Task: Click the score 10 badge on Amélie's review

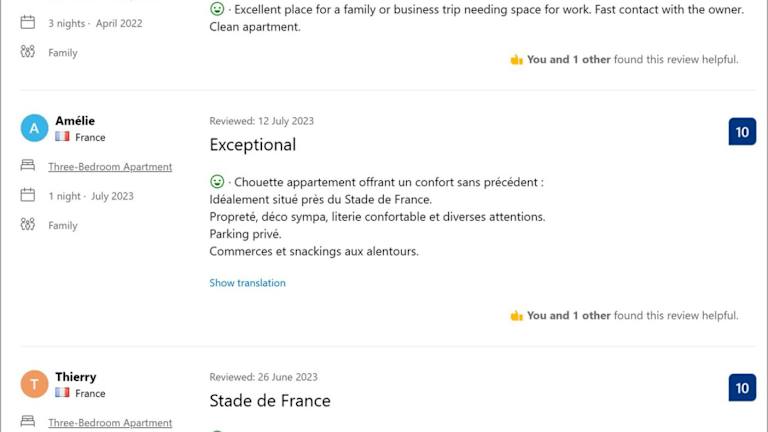Action: click(742, 132)
